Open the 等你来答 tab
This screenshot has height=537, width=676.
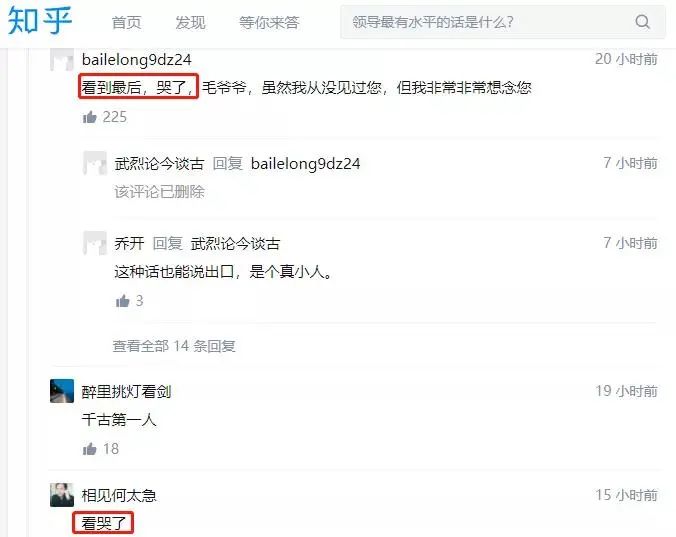point(269,22)
